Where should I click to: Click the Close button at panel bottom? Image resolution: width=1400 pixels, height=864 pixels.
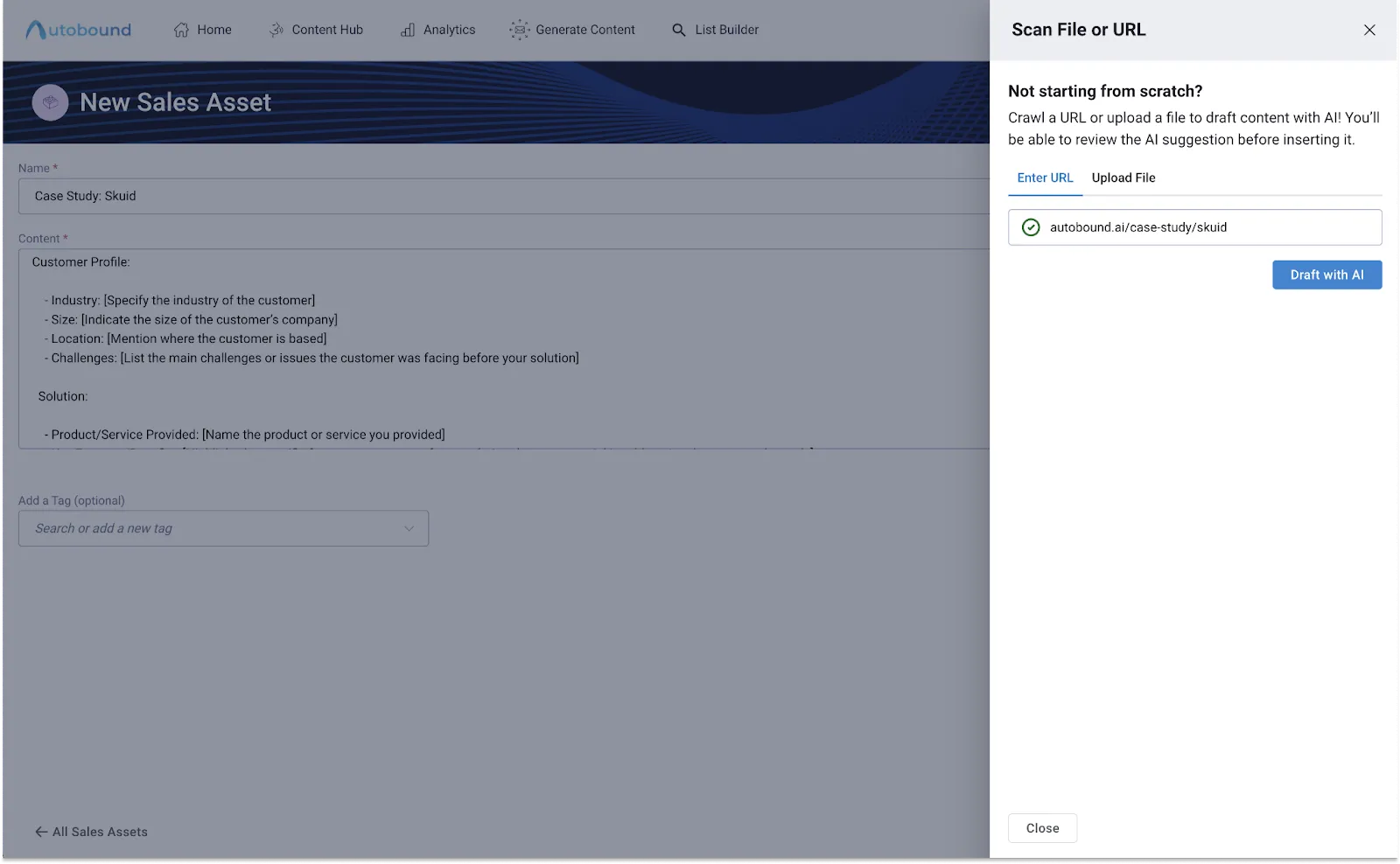(x=1042, y=828)
